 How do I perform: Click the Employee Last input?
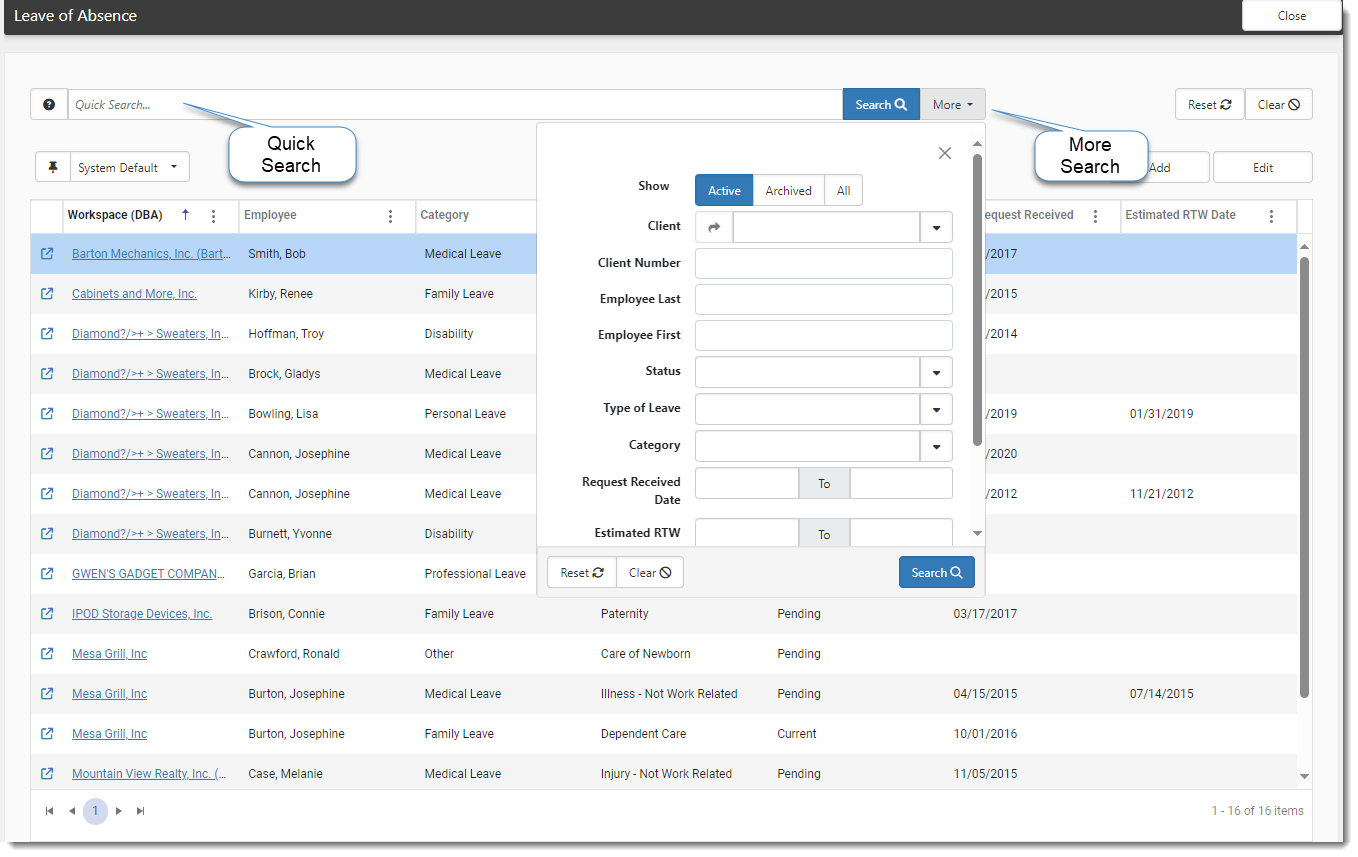click(824, 300)
